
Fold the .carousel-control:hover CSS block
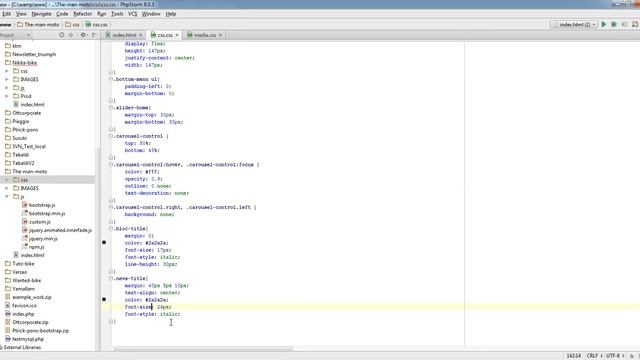111,164
